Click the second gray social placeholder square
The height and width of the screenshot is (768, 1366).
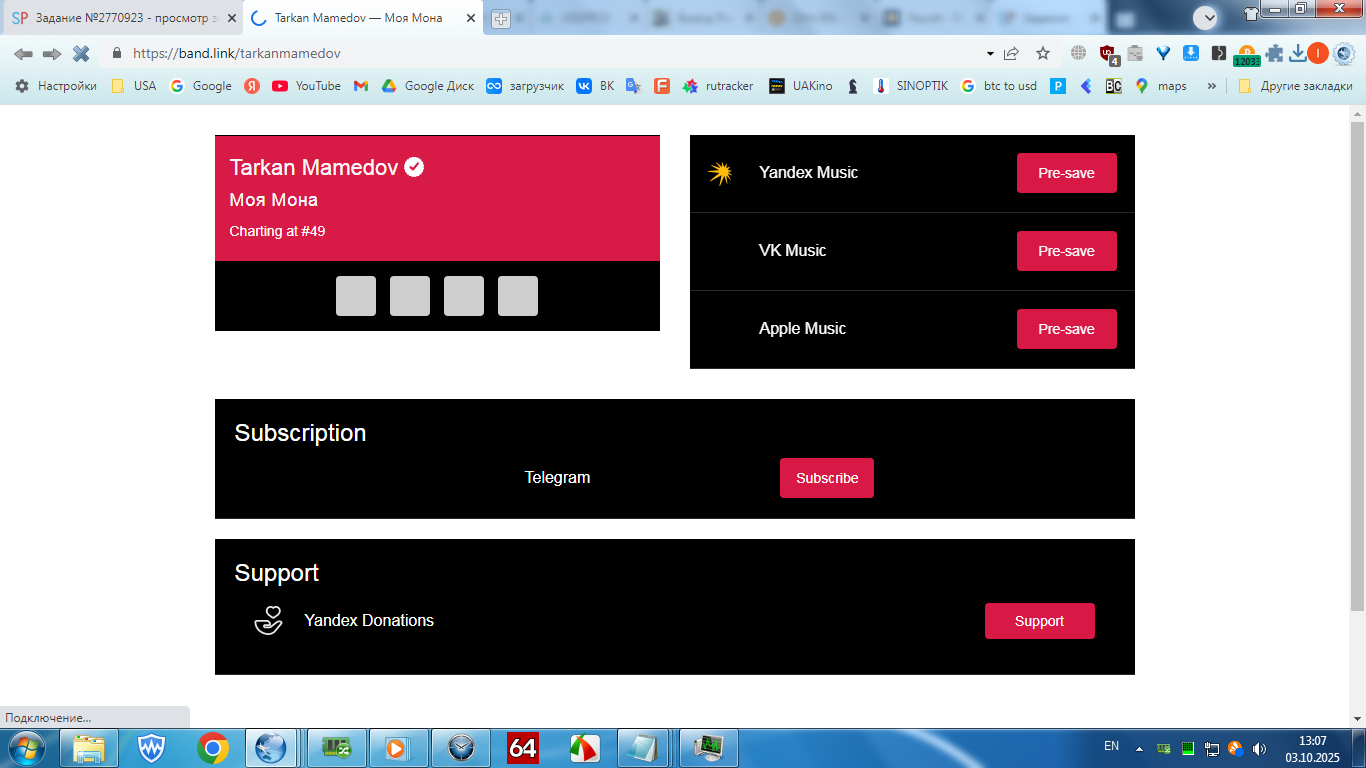(x=410, y=296)
